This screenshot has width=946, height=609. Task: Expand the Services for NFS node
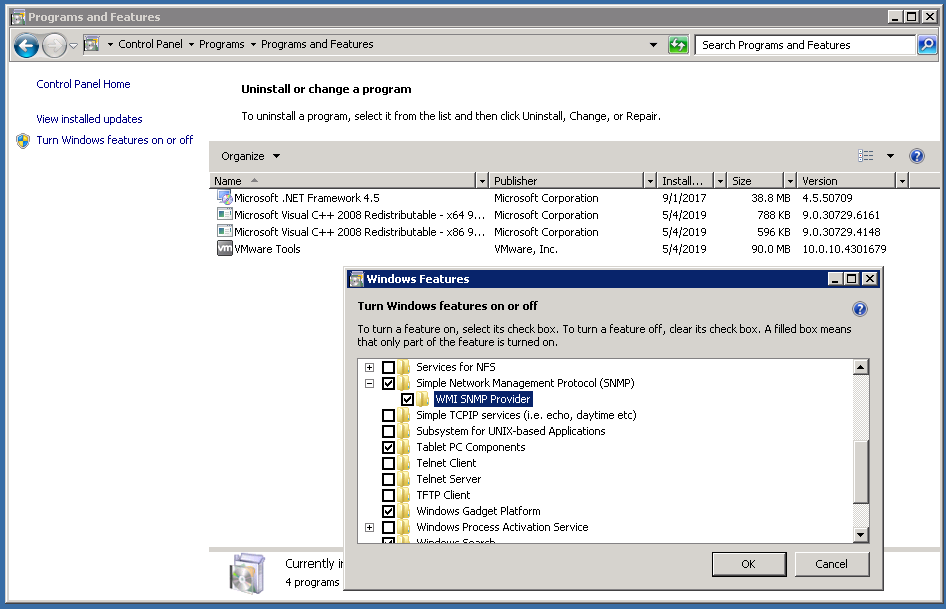pos(369,367)
